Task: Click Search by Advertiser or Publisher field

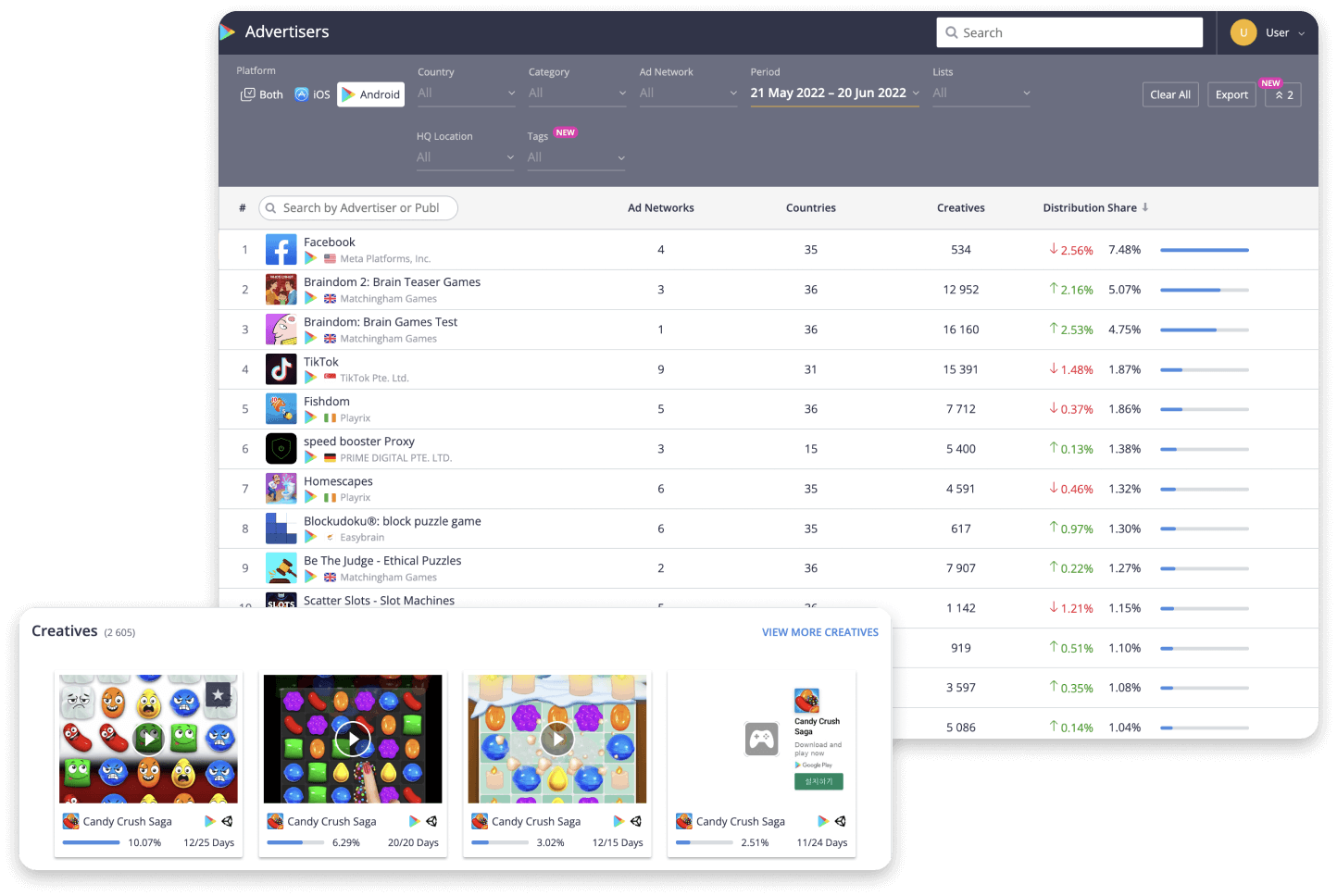Action: (358, 208)
